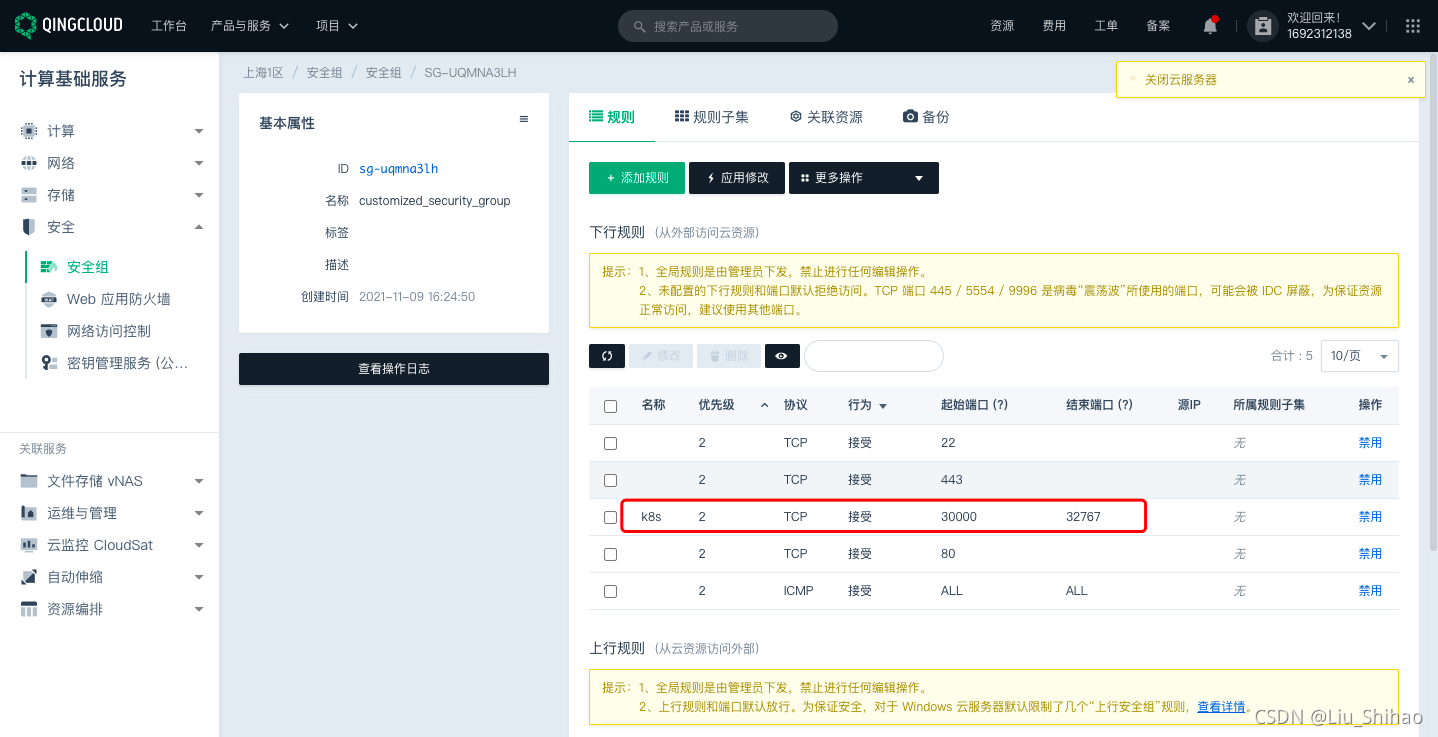Click the refresh rules icon button

(607, 356)
